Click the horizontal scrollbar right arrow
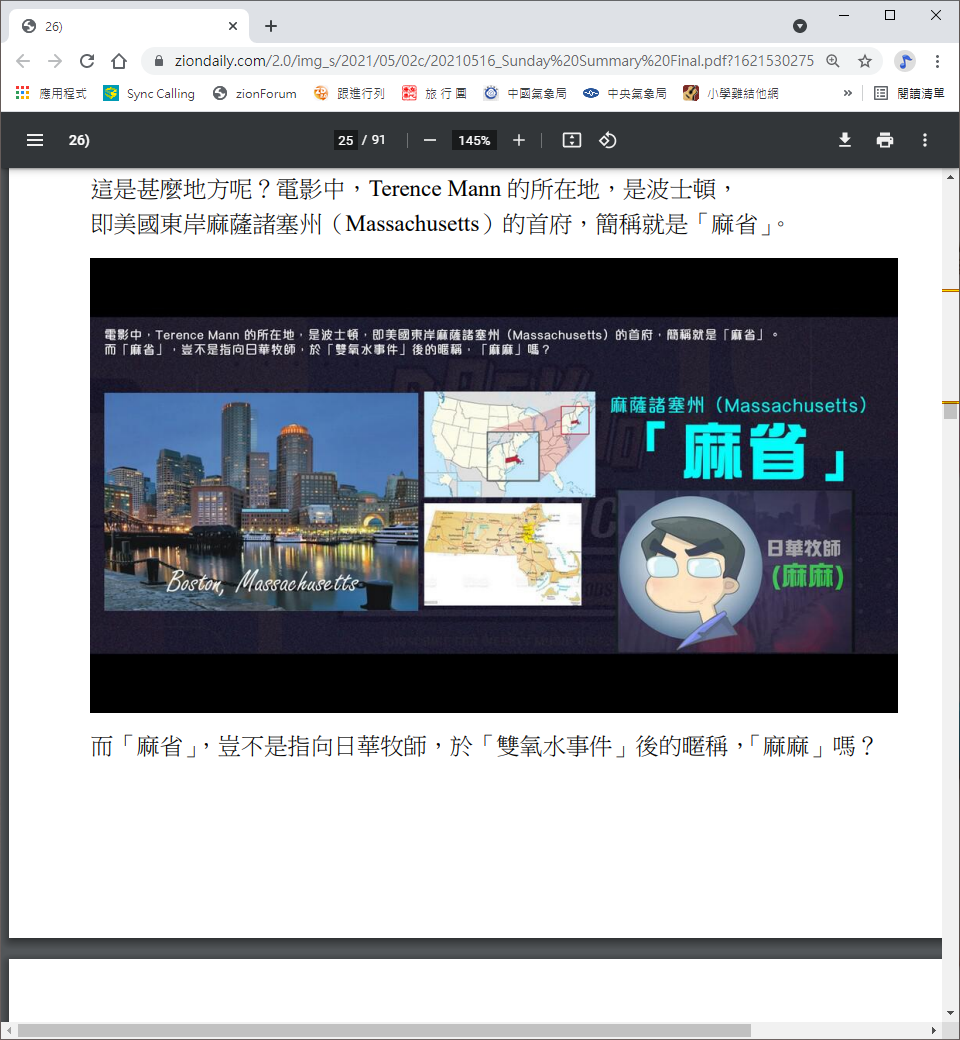 tap(934, 1031)
